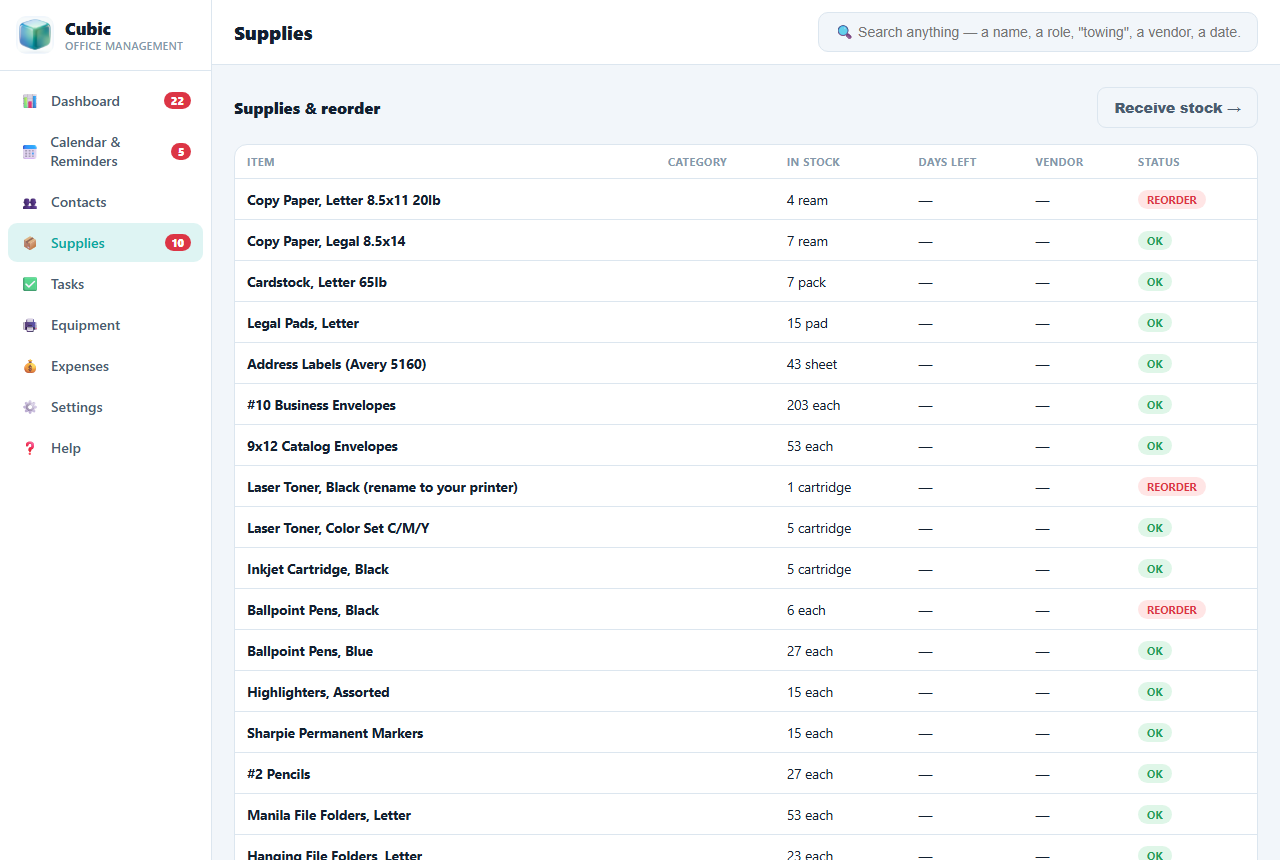Image resolution: width=1280 pixels, height=860 pixels.
Task: Click the Supplies badge showing 10
Action: coord(177,243)
